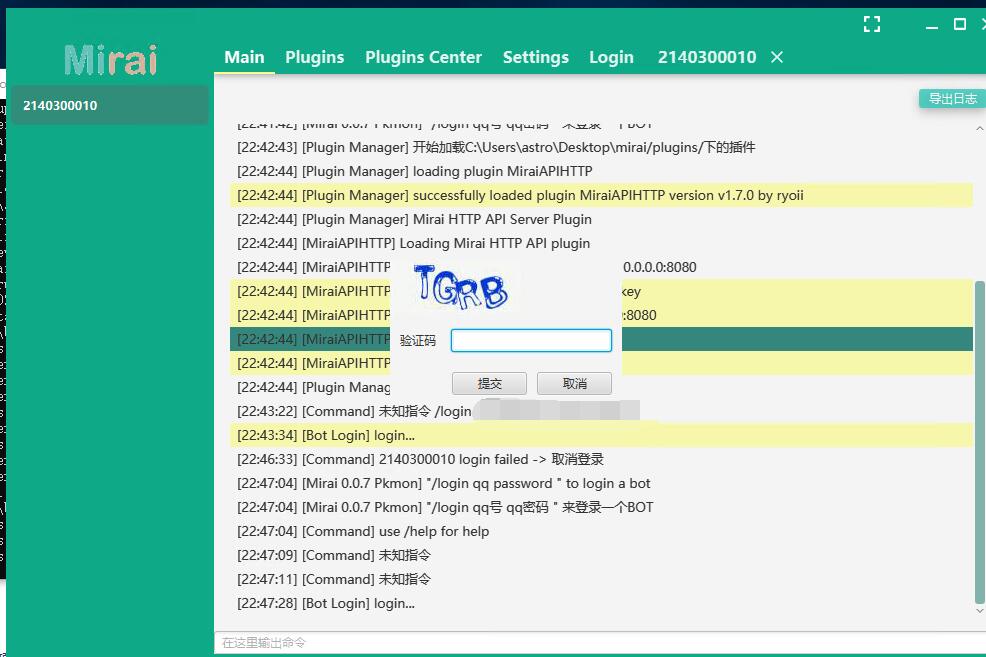The height and width of the screenshot is (657, 986).
Task: Click the 提交 submit button
Action: (x=489, y=384)
